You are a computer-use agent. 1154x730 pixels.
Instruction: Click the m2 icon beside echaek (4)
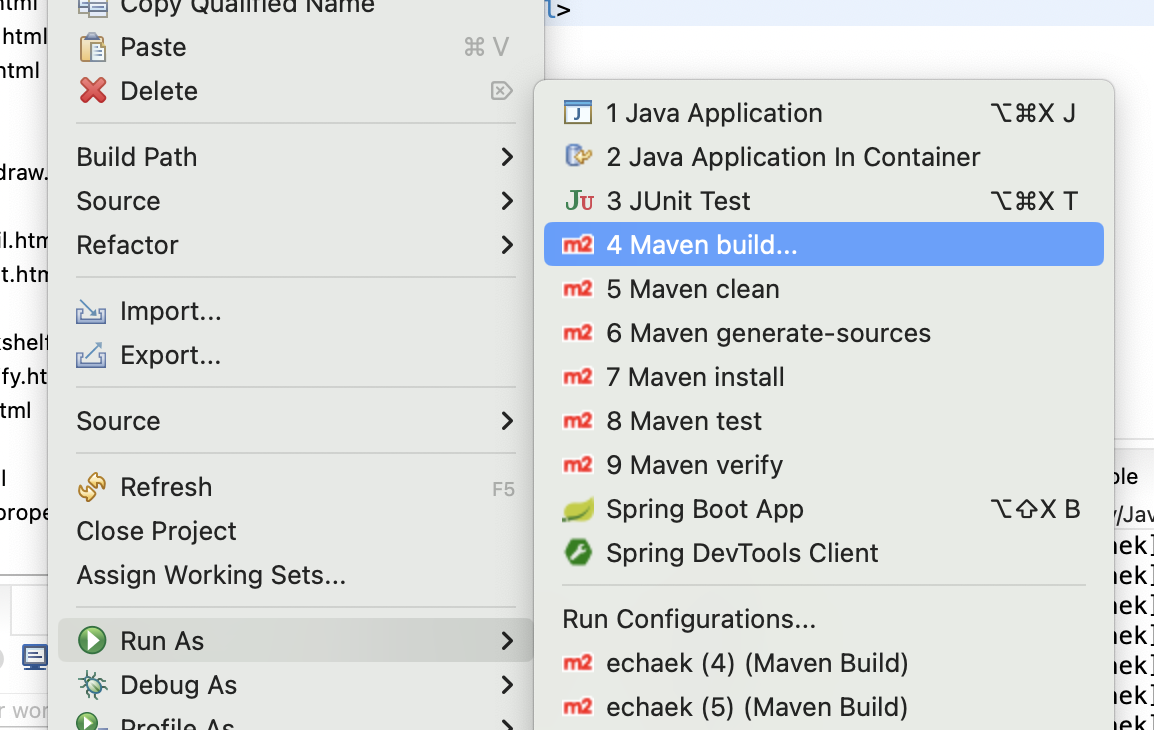tap(578, 662)
